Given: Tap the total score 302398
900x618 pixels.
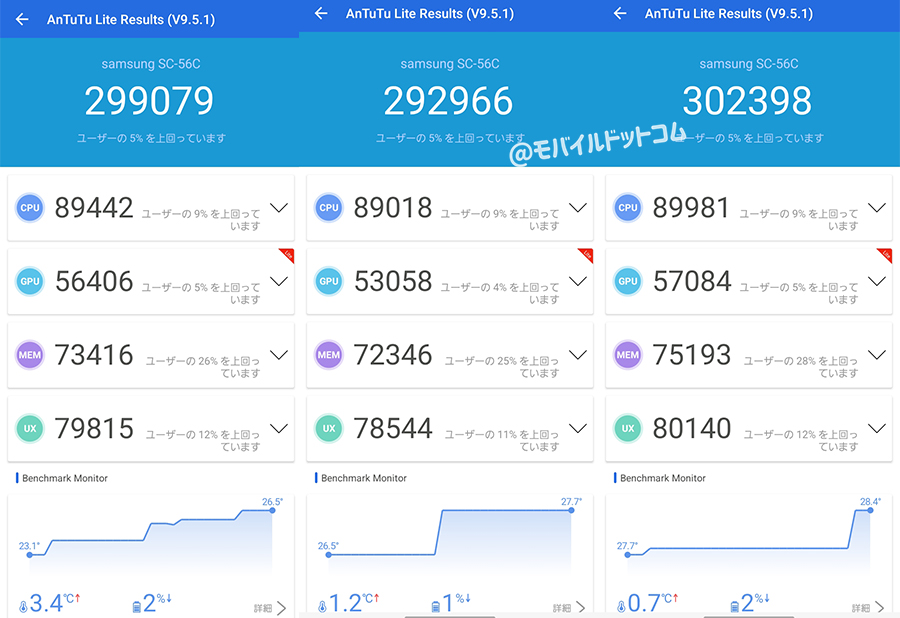Looking at the screenshot, I should click(x=747, y=101).
